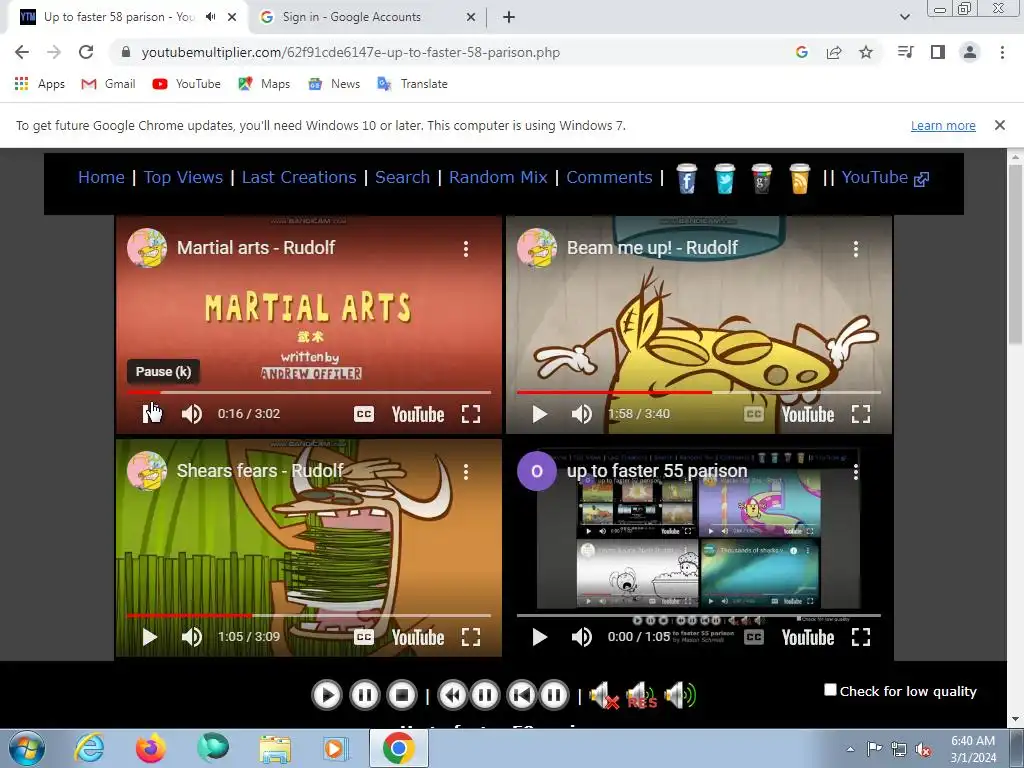1024x768 pixels.
Task: Toggle captions on Shears fears video
Action: click(x=364, y=637)
